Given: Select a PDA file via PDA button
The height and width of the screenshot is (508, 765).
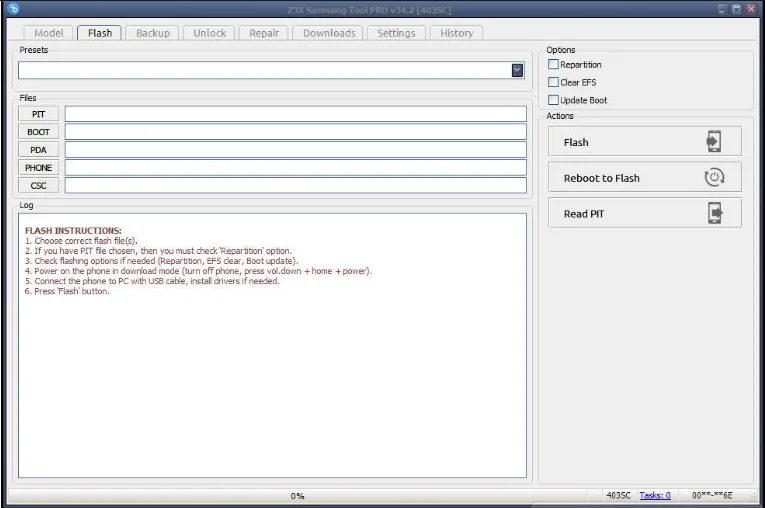Looking at the screenshot, I should coord(39,150).
